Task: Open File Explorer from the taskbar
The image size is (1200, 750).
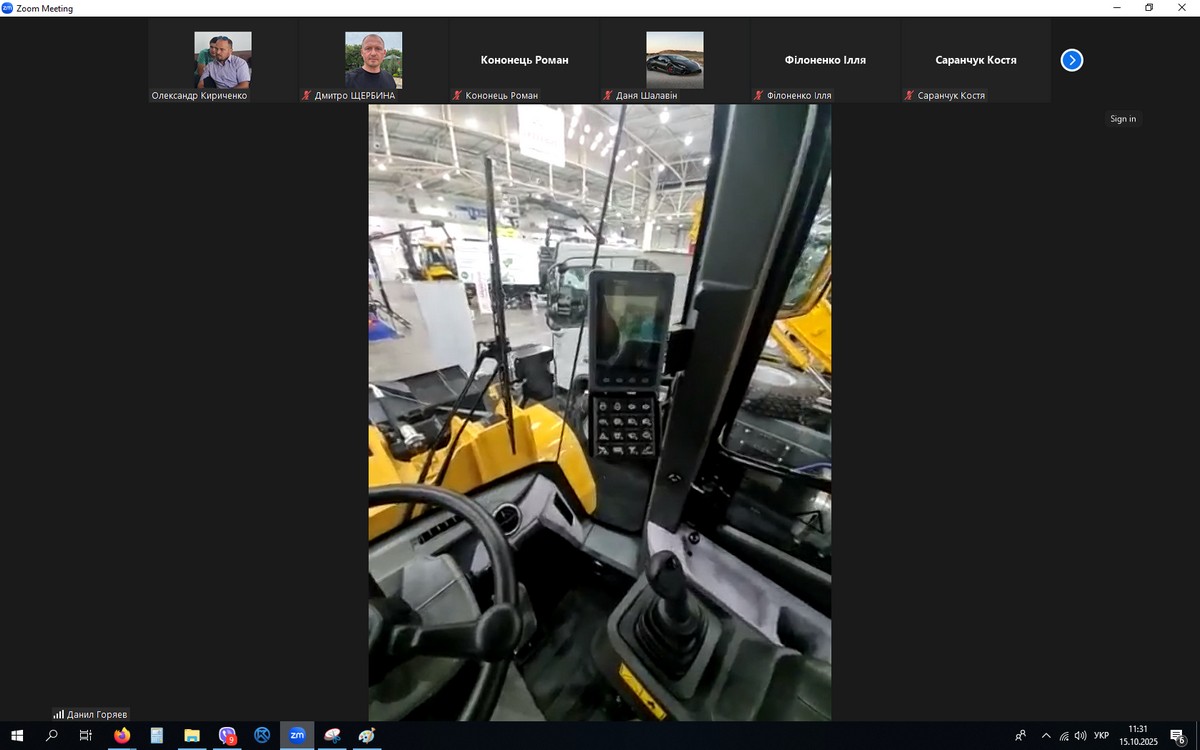Action: click(192, 735)
